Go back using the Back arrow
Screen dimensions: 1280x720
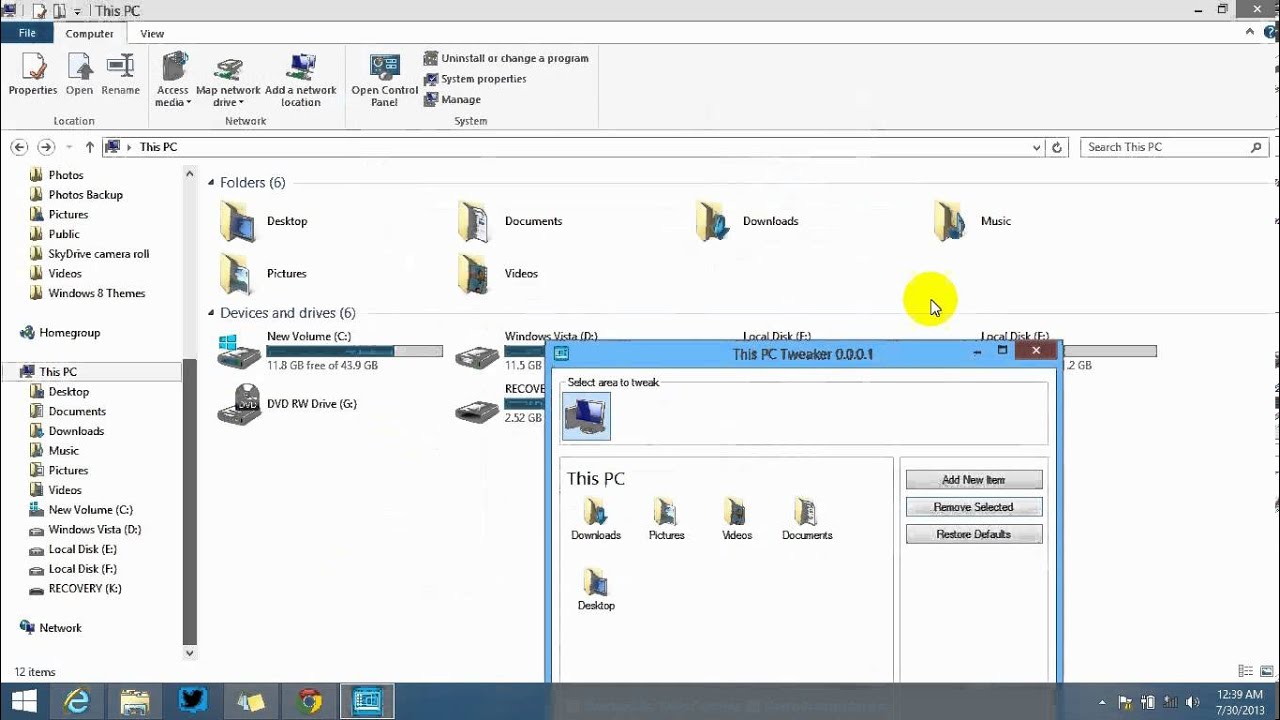click(19, 147)
